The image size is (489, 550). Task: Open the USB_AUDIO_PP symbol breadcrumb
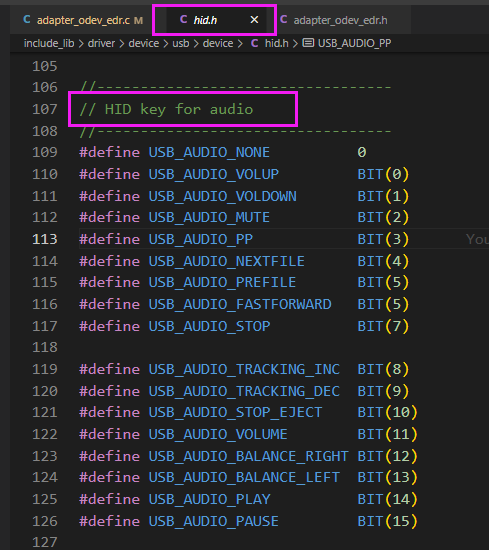pyautogui.click(x=354, y=43)
